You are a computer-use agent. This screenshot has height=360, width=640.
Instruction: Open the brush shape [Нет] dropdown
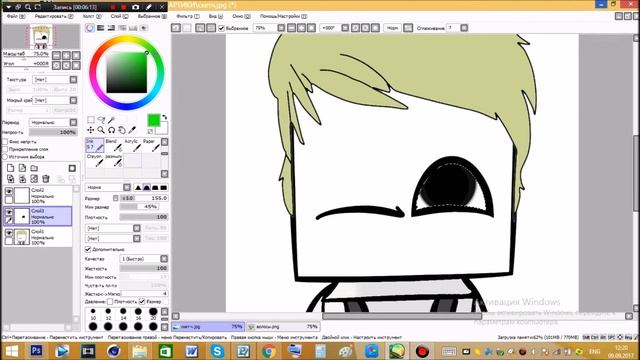coord(113,228)
